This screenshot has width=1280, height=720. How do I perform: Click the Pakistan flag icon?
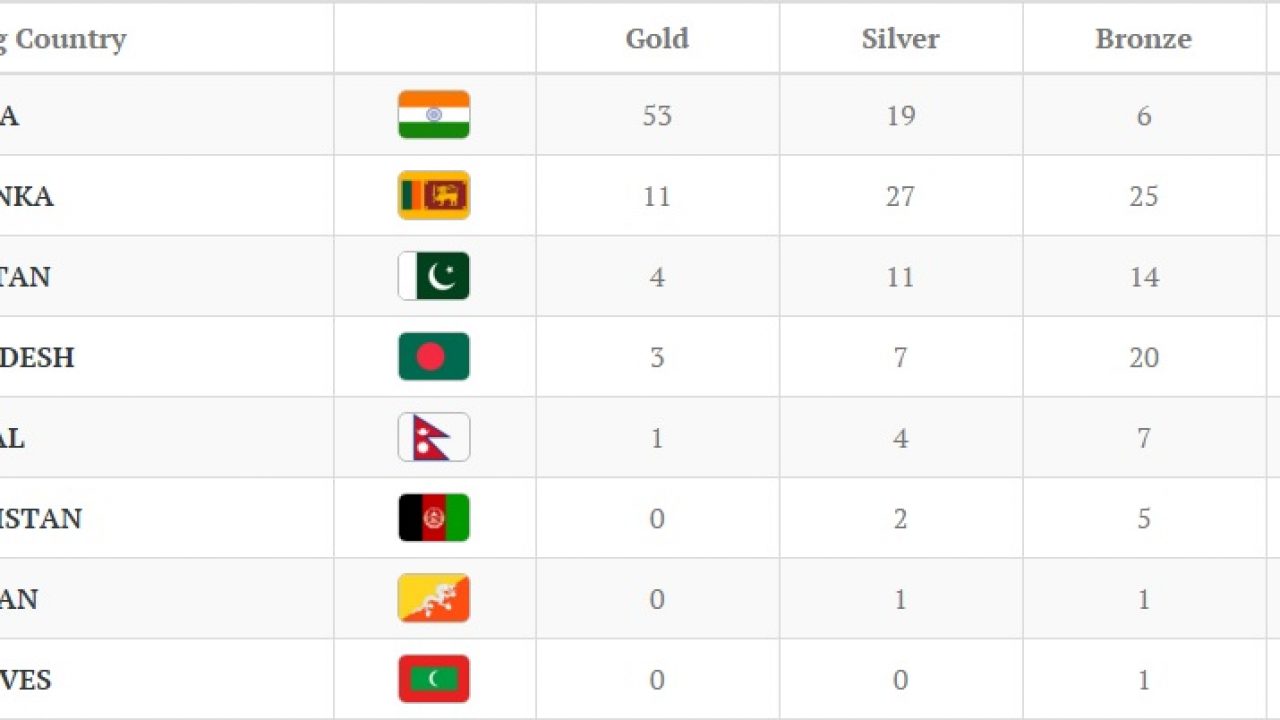(434, 276)
